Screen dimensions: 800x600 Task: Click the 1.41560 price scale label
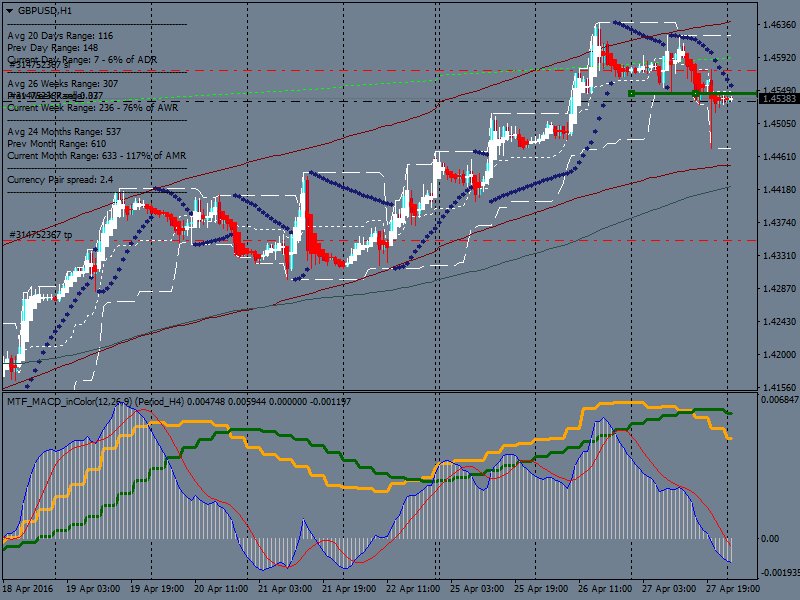click(x=779, y=388)
